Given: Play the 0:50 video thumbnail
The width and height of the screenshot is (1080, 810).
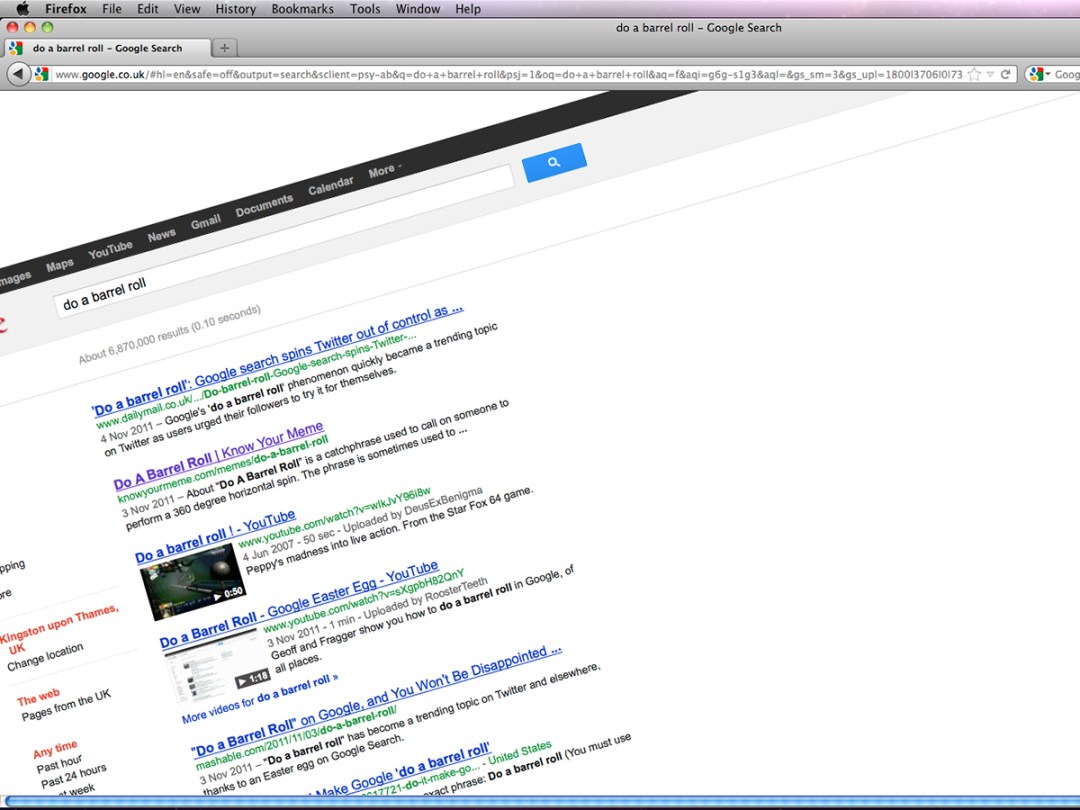Looking at the screenshot, I should [x=192, y=581].
